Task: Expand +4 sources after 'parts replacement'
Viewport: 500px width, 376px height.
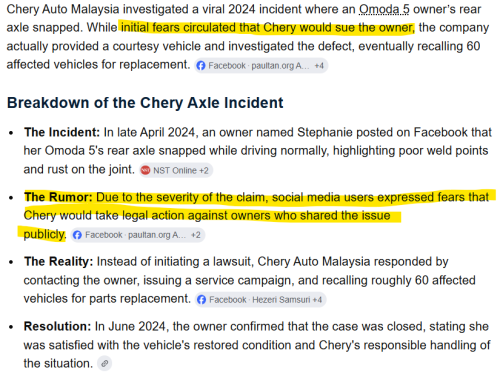Action: coord(317,300)
